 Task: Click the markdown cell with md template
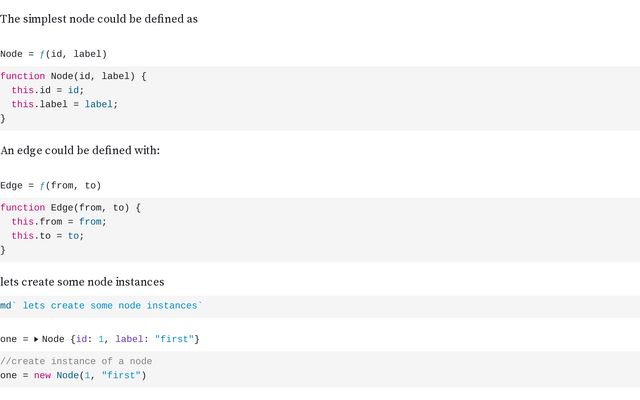(101, 306)
